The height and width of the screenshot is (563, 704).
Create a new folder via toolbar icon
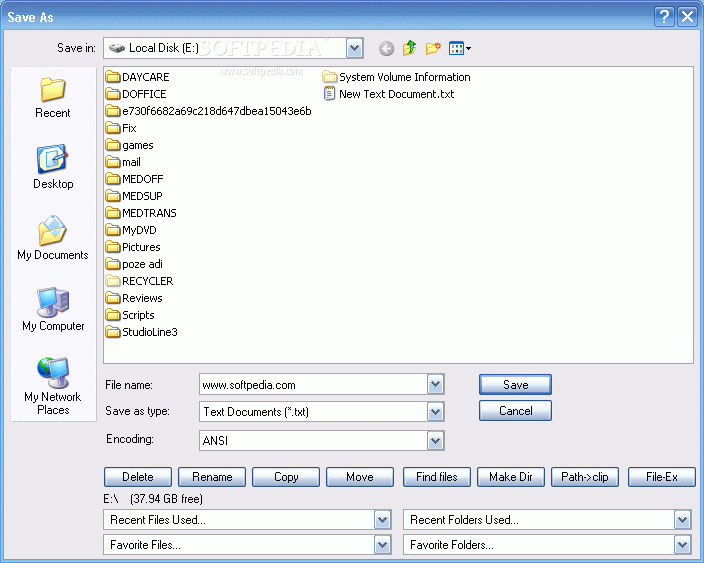pyautogui.click(x=433, y=48)
